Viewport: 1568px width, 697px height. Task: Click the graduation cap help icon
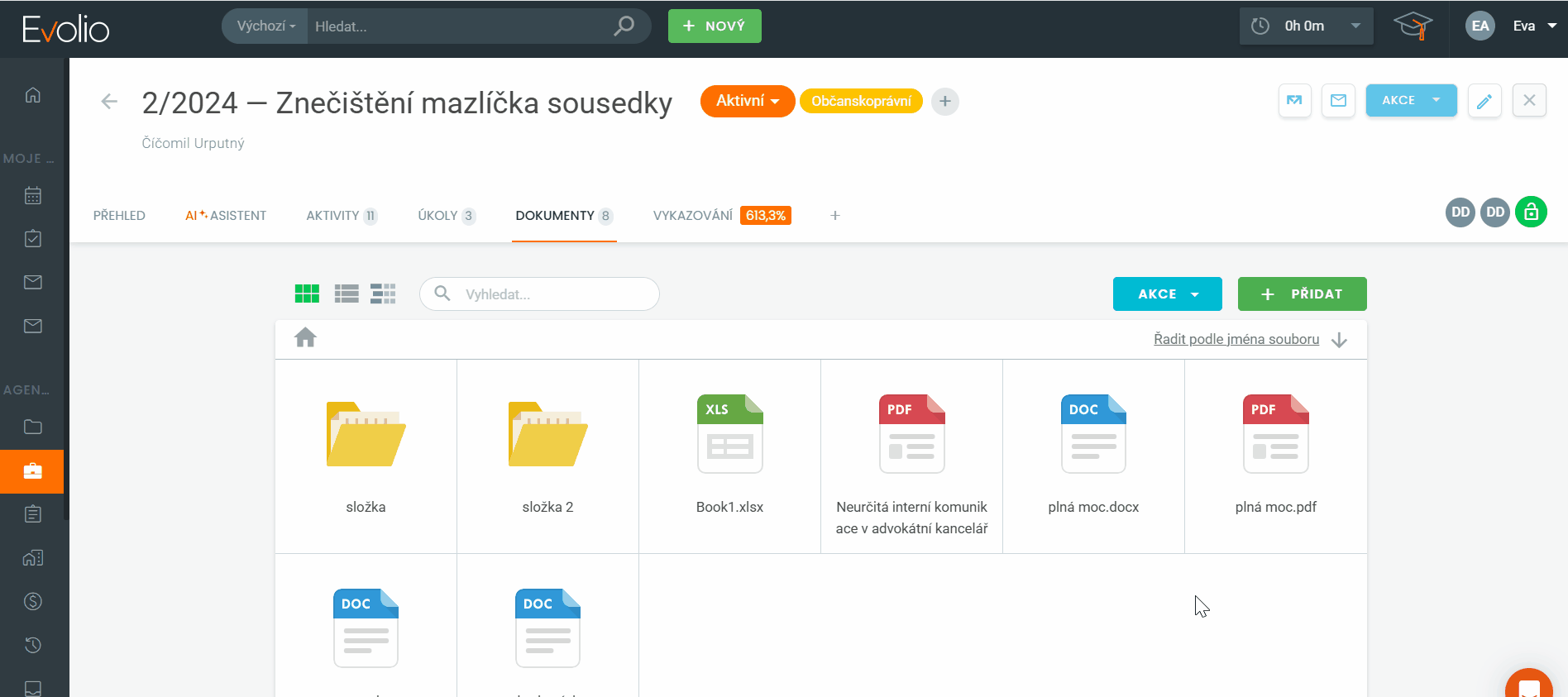click(1413, 26)
